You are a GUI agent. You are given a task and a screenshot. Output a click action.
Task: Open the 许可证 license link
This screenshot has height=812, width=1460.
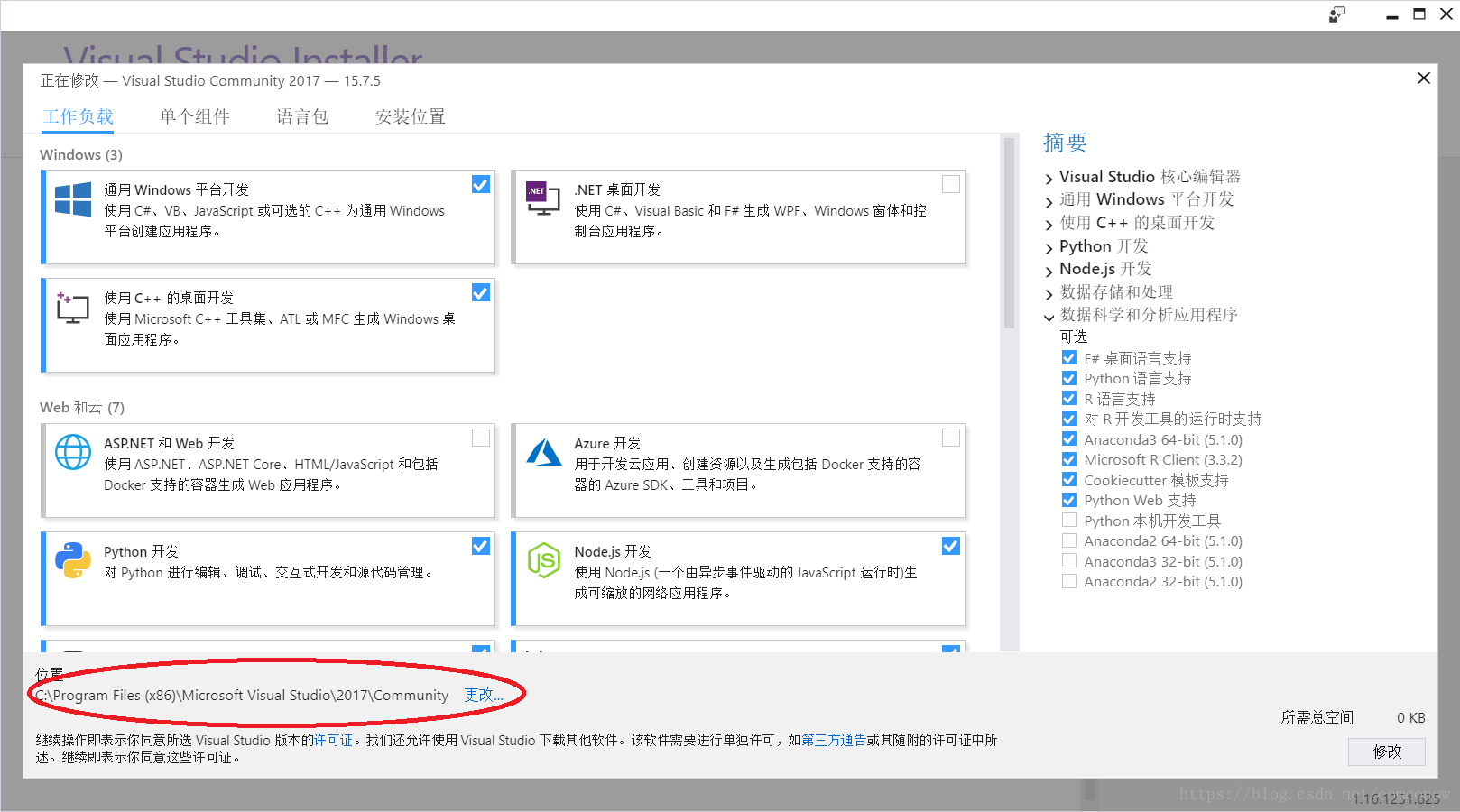point(333,740)
